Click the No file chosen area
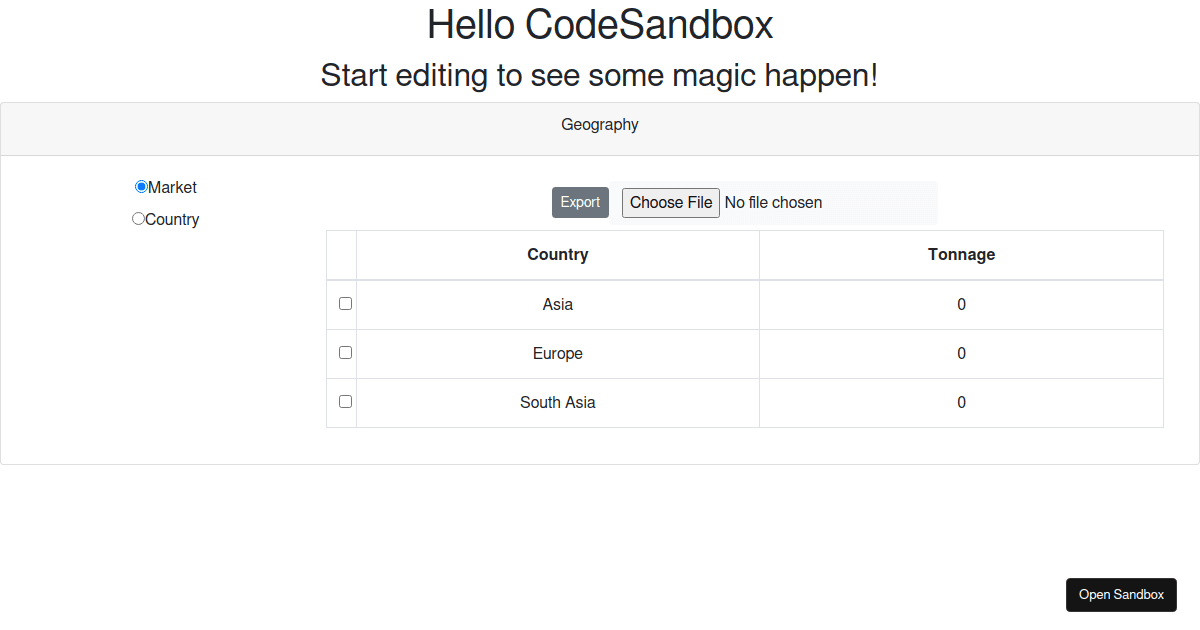Screen dimensions: 1200x630 (773, 202)
